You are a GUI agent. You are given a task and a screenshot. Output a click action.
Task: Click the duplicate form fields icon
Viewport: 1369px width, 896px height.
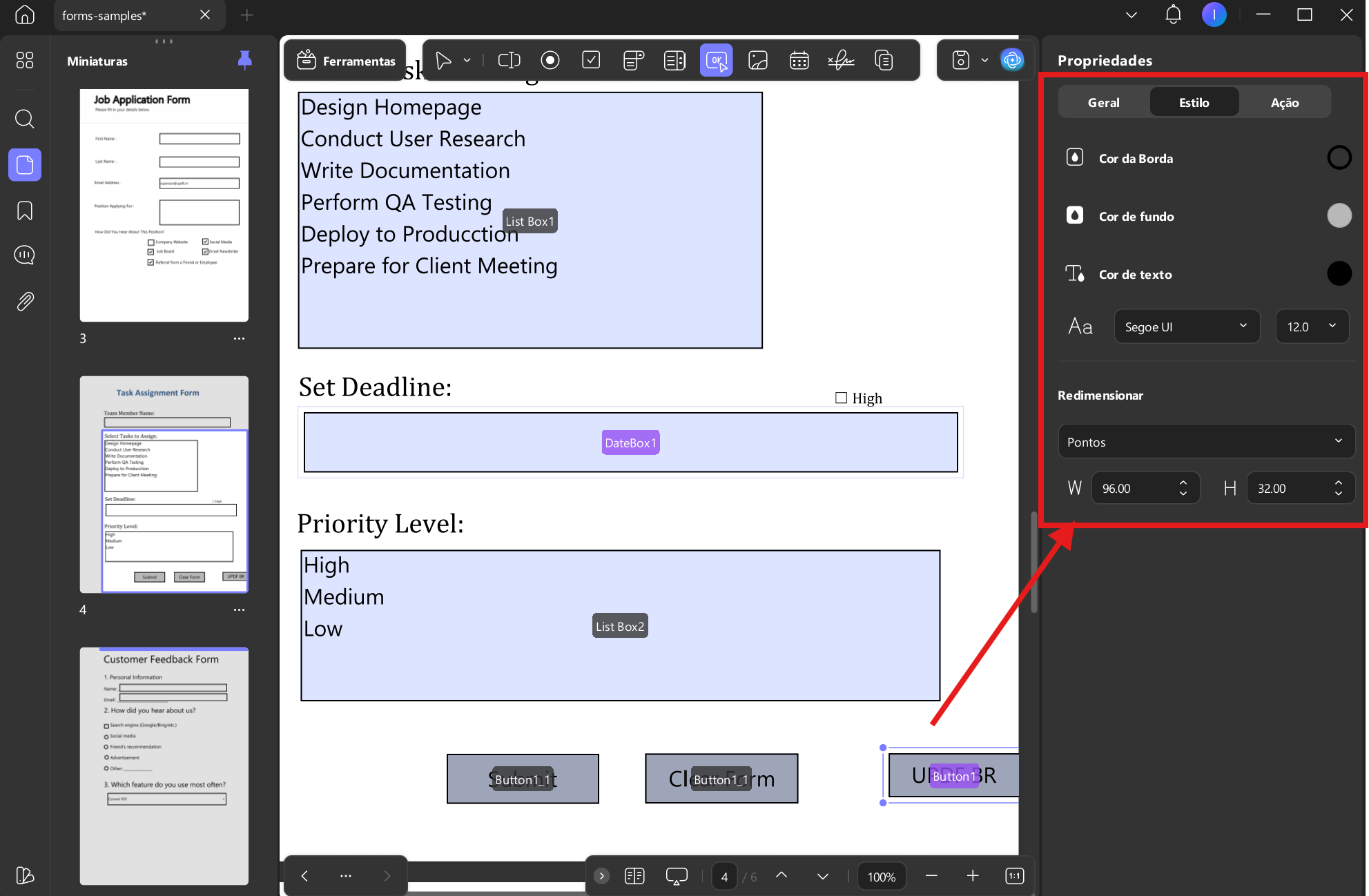point(884,61)
